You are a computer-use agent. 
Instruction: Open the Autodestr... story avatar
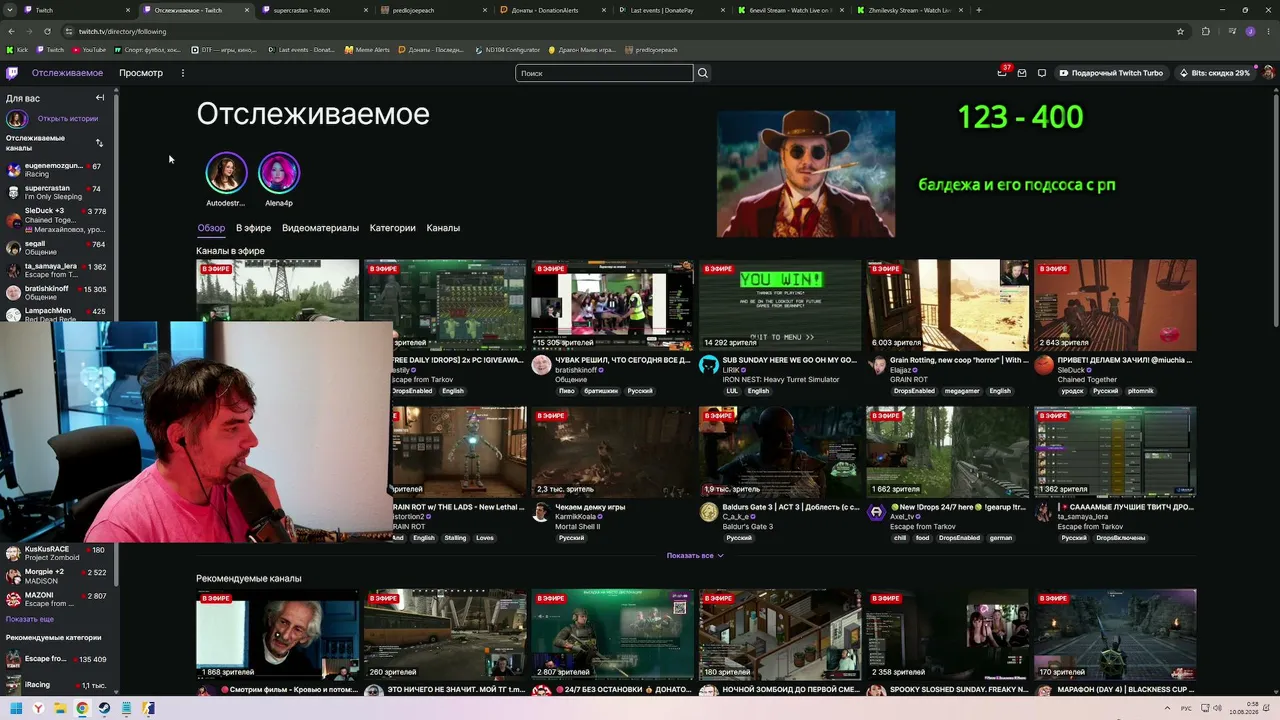pos(226,173)
